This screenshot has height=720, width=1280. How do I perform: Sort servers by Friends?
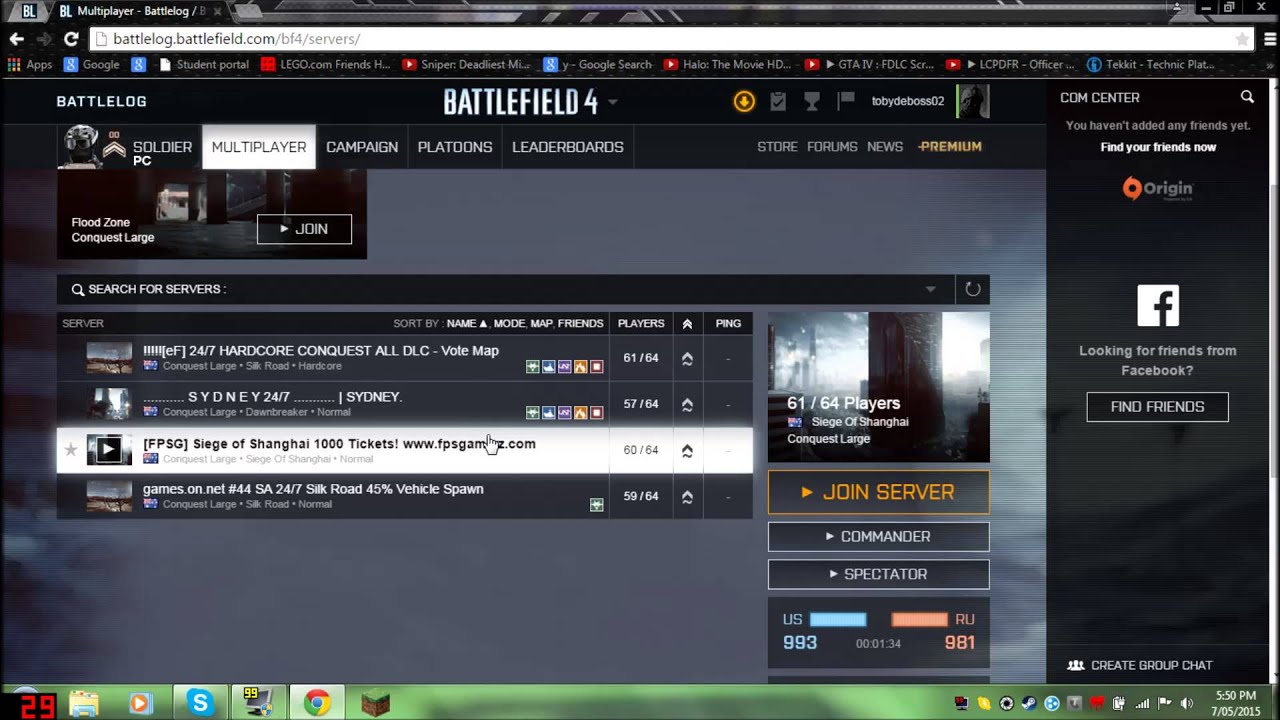pyautogui.click(x=580, y=323)
